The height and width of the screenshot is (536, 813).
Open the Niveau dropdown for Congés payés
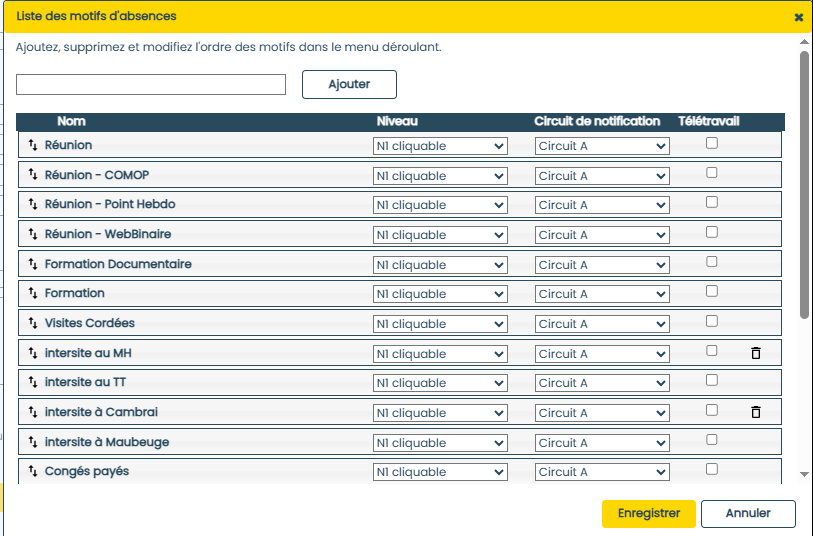pos(440,472)
